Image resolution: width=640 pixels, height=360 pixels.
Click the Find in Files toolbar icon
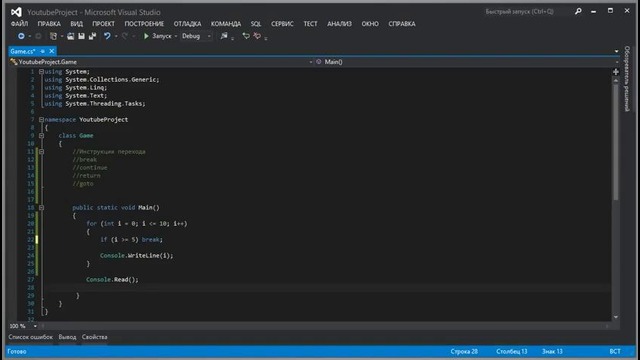click(224, 36)
